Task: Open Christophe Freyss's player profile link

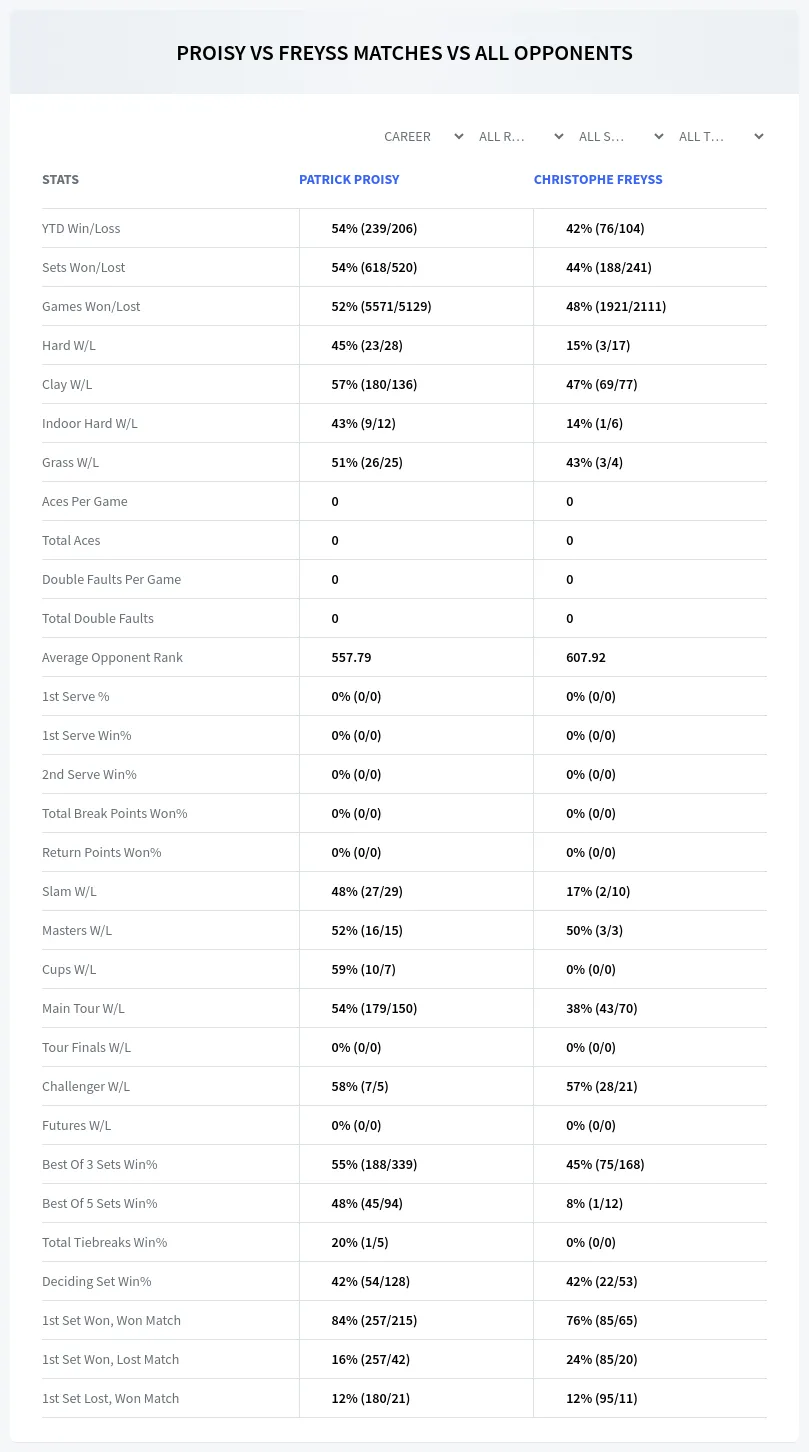Action: pos(598,180)
